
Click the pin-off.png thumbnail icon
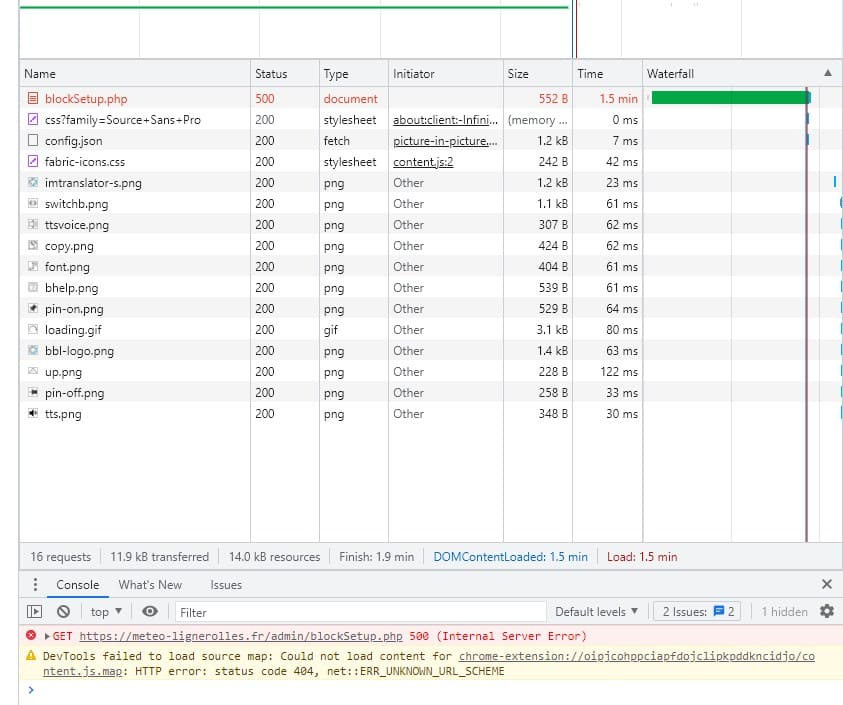tap(33, 392)
